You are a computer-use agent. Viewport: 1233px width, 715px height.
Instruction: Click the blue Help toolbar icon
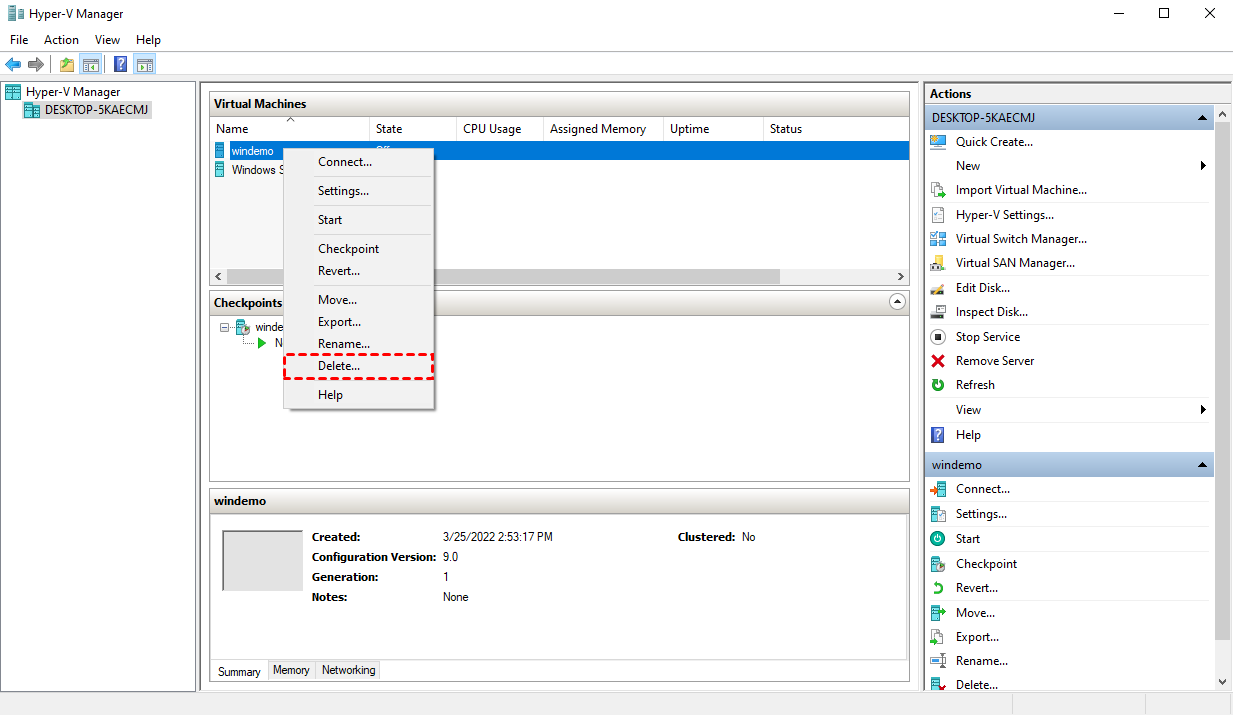[120, 65]
